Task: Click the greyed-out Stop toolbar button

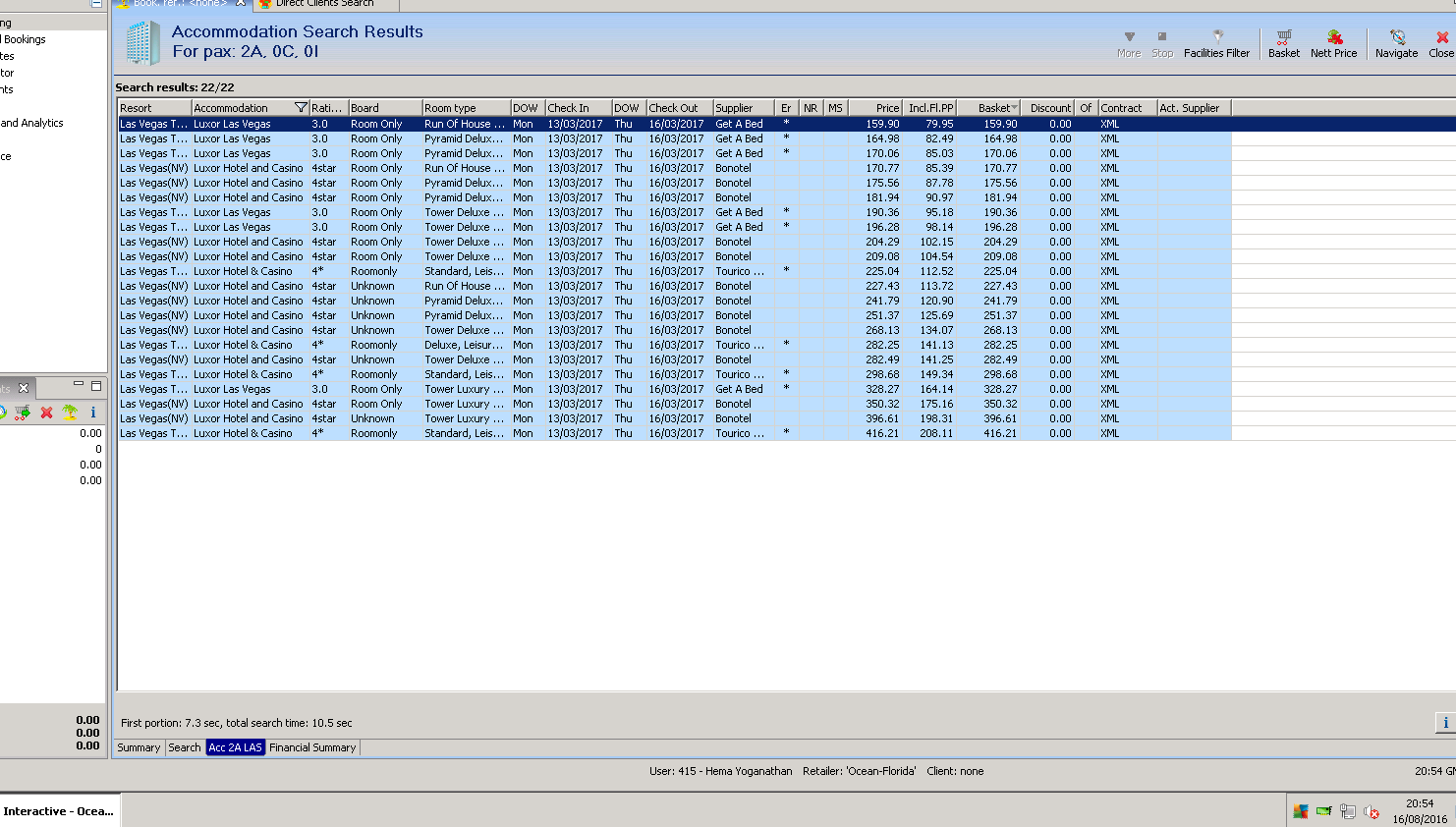Action: (1162, 44)
